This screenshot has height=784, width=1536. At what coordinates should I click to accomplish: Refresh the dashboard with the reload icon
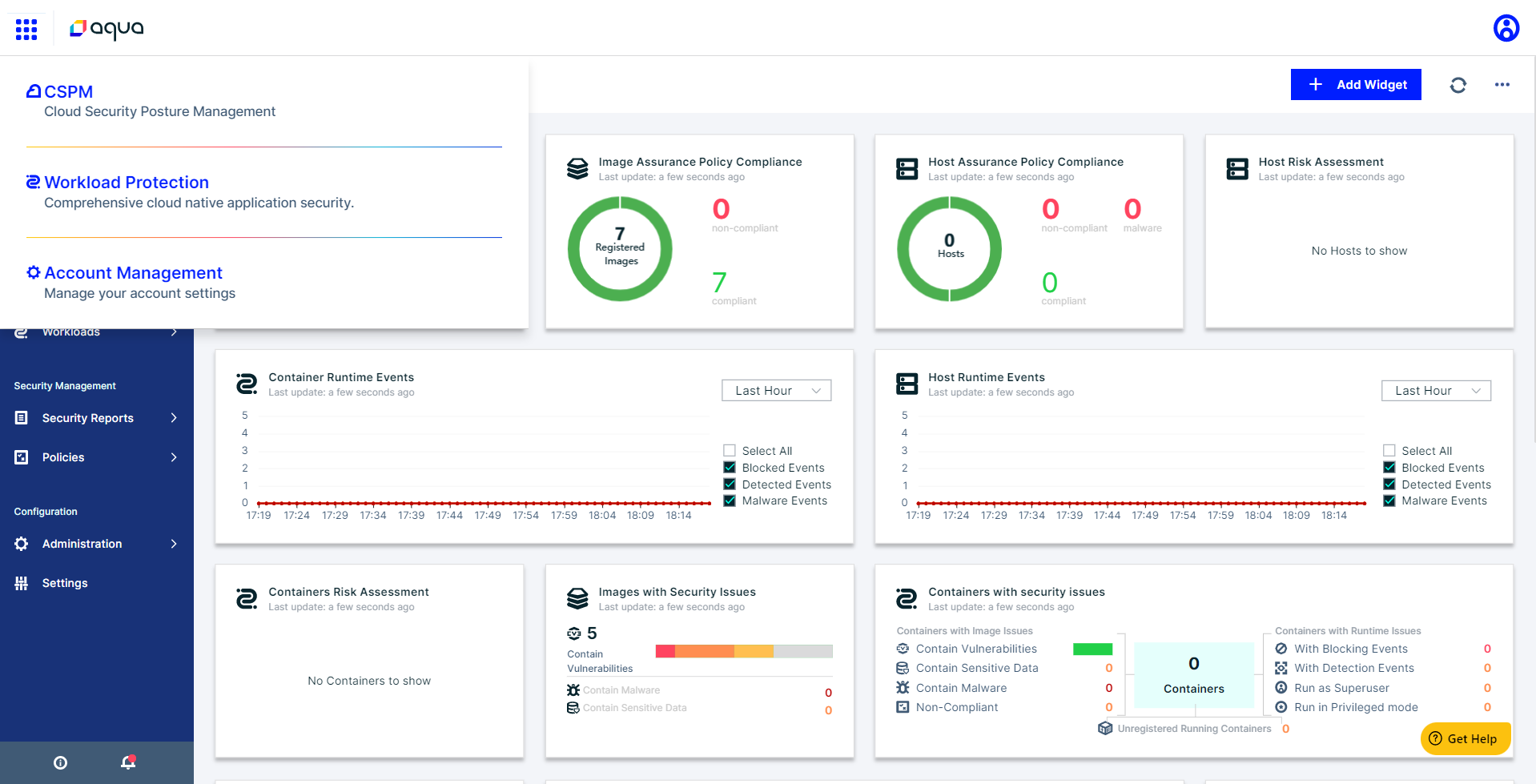(x=1458, y=85)
